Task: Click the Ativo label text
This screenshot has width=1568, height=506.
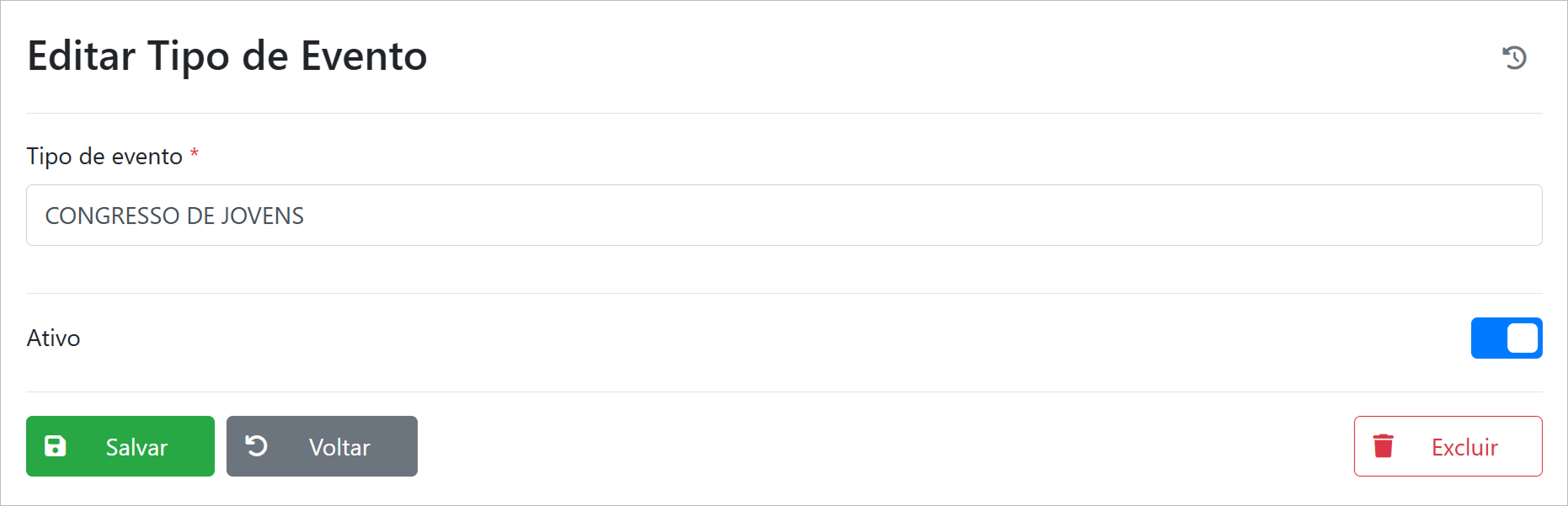Action: [54, 338]
